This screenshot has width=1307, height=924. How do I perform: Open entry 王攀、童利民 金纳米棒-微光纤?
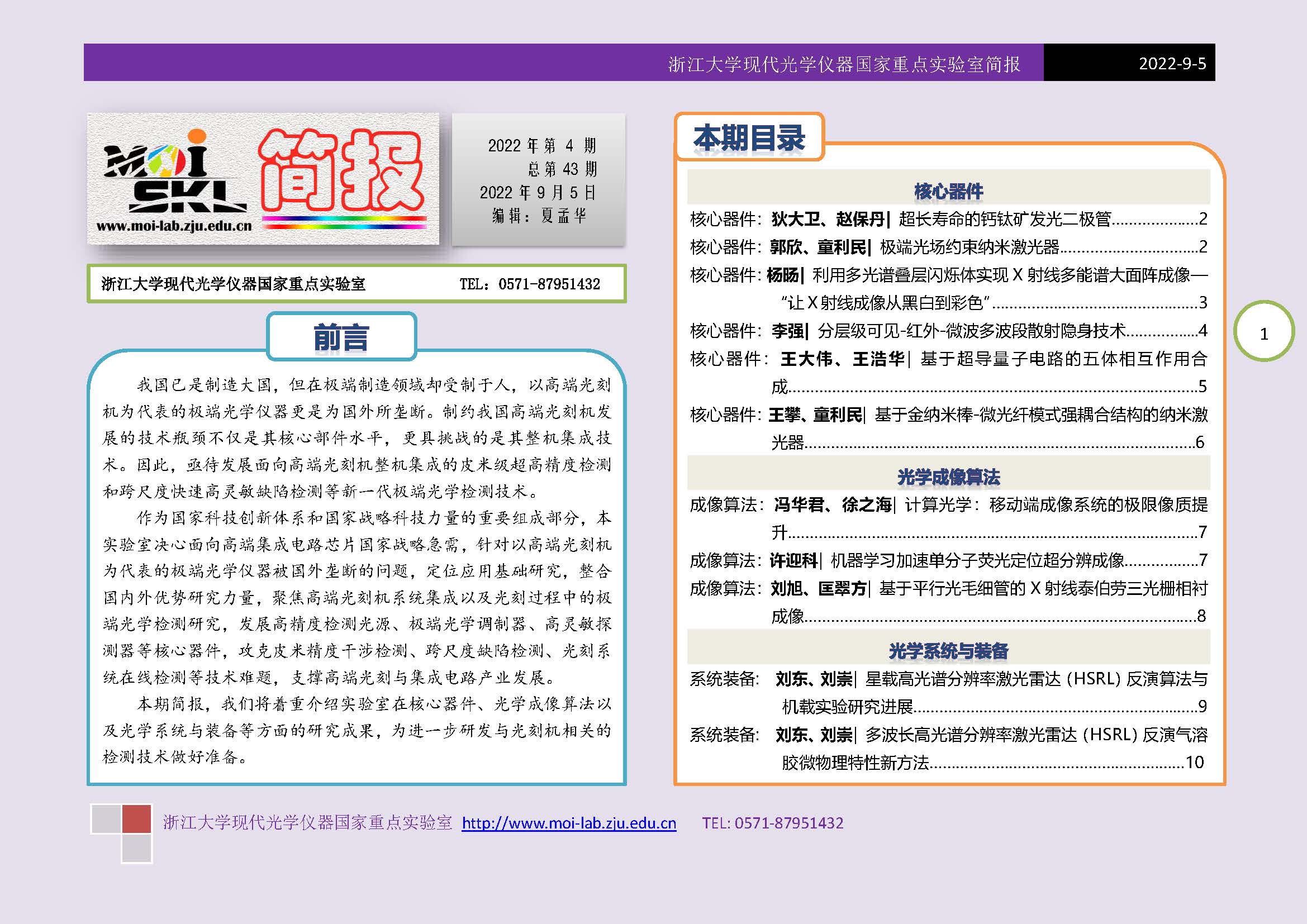pyautogui.click(x=948, y=428)
